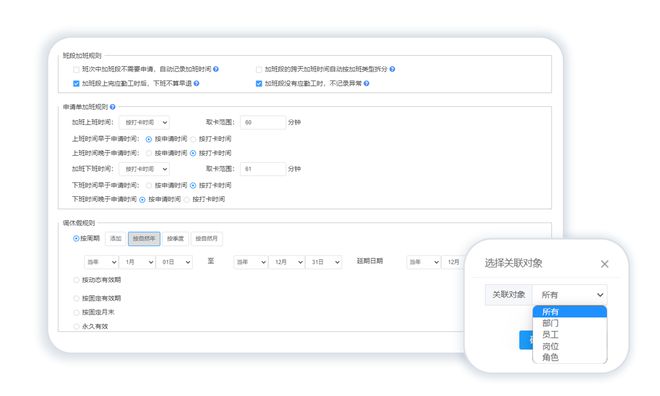Select the 按固定有效期 radio option
The height and width of the screenshot is (396, 660).
(76, 298)
